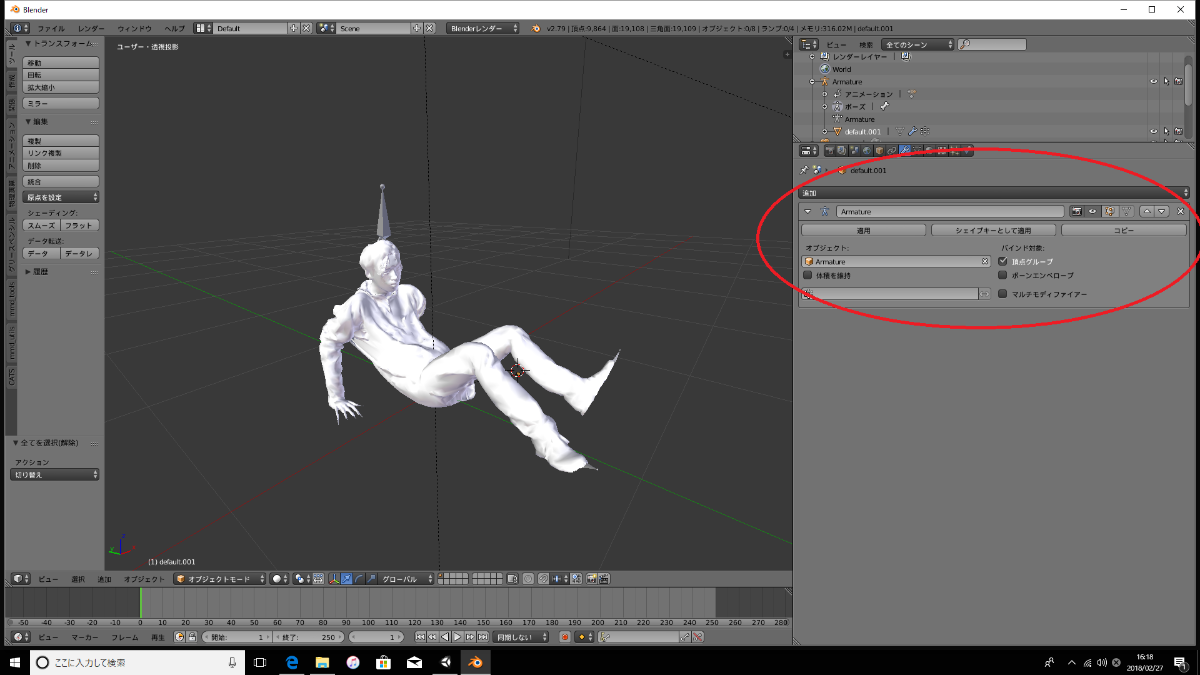
Task: Click the red auto keyframe record button
Action: coord(565,637)
